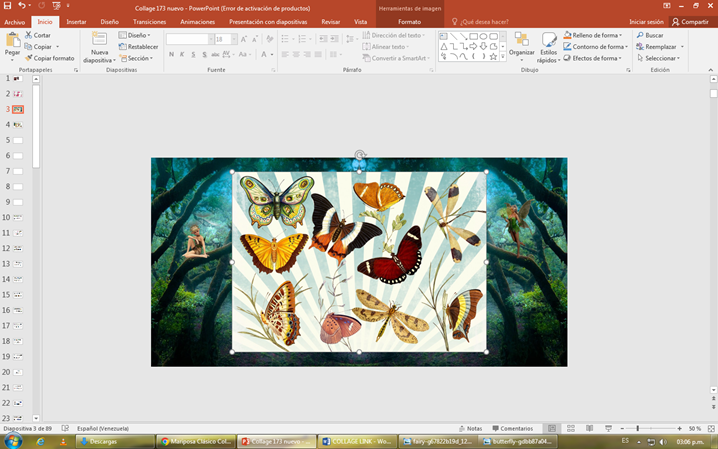Toggle the Comentarios pane
This screenshot has height=449, width=718.
tap(512, 428)
